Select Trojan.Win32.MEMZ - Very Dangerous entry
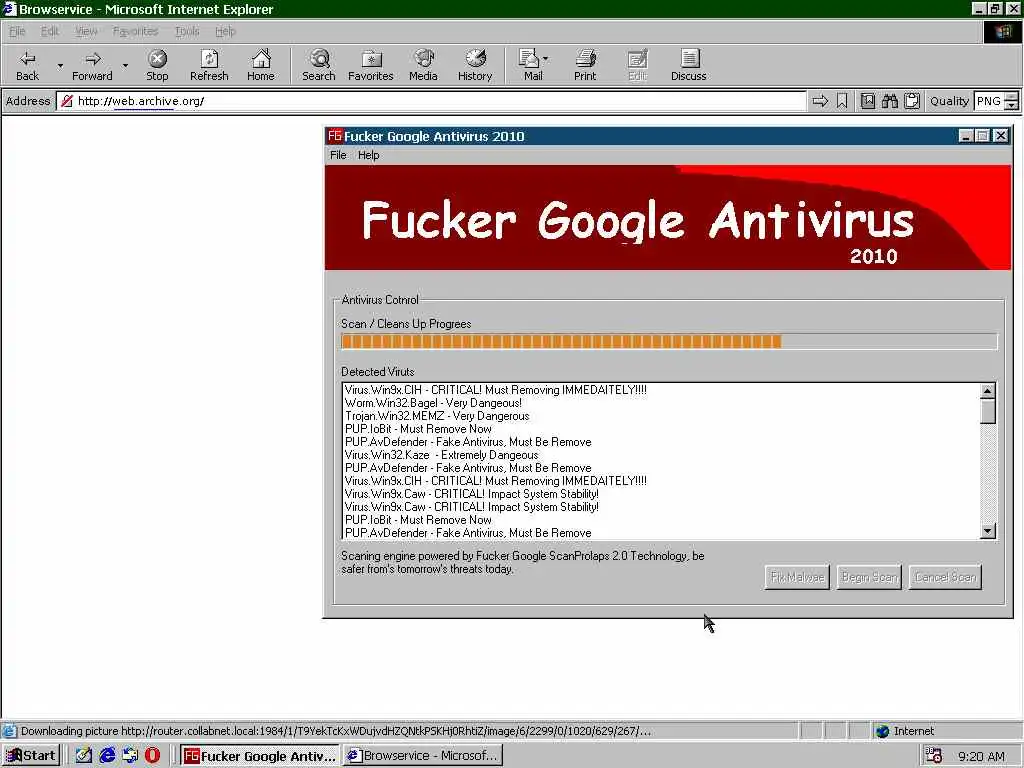1024x768 pixels. tap(437, 416)
